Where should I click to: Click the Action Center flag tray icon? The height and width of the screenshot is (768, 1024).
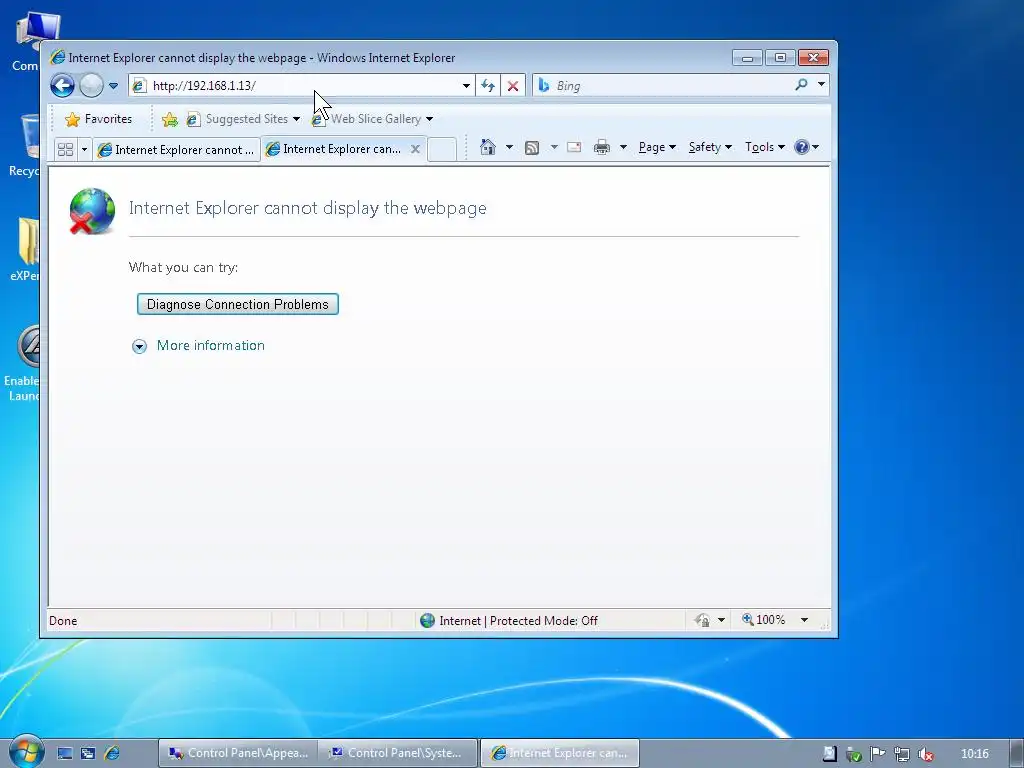point(878,754)
